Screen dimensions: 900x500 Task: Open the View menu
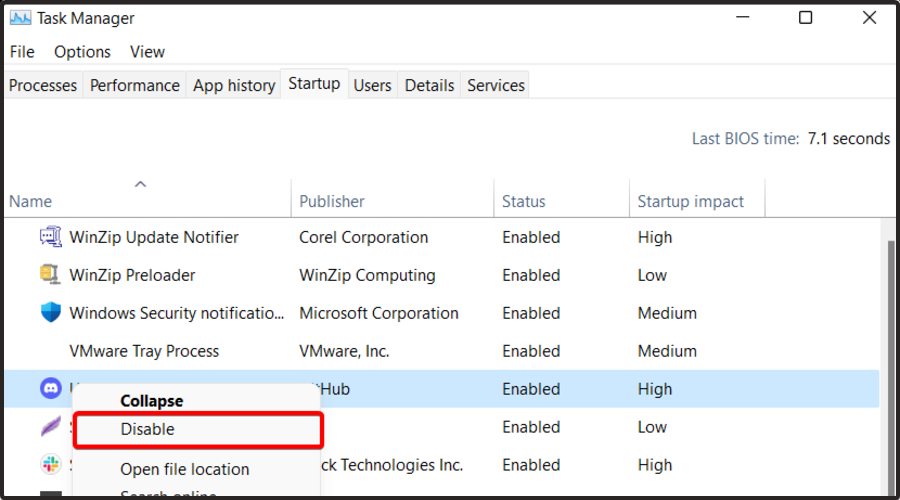(147, 52)
